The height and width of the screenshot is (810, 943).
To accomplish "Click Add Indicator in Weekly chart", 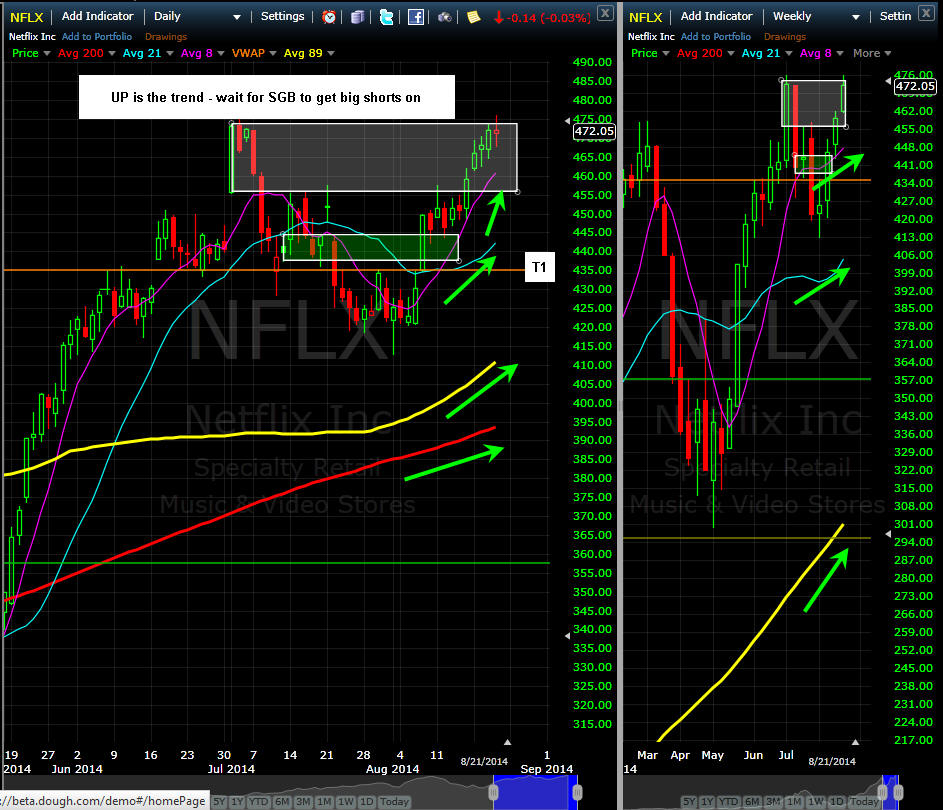I will tap(716, 16).
